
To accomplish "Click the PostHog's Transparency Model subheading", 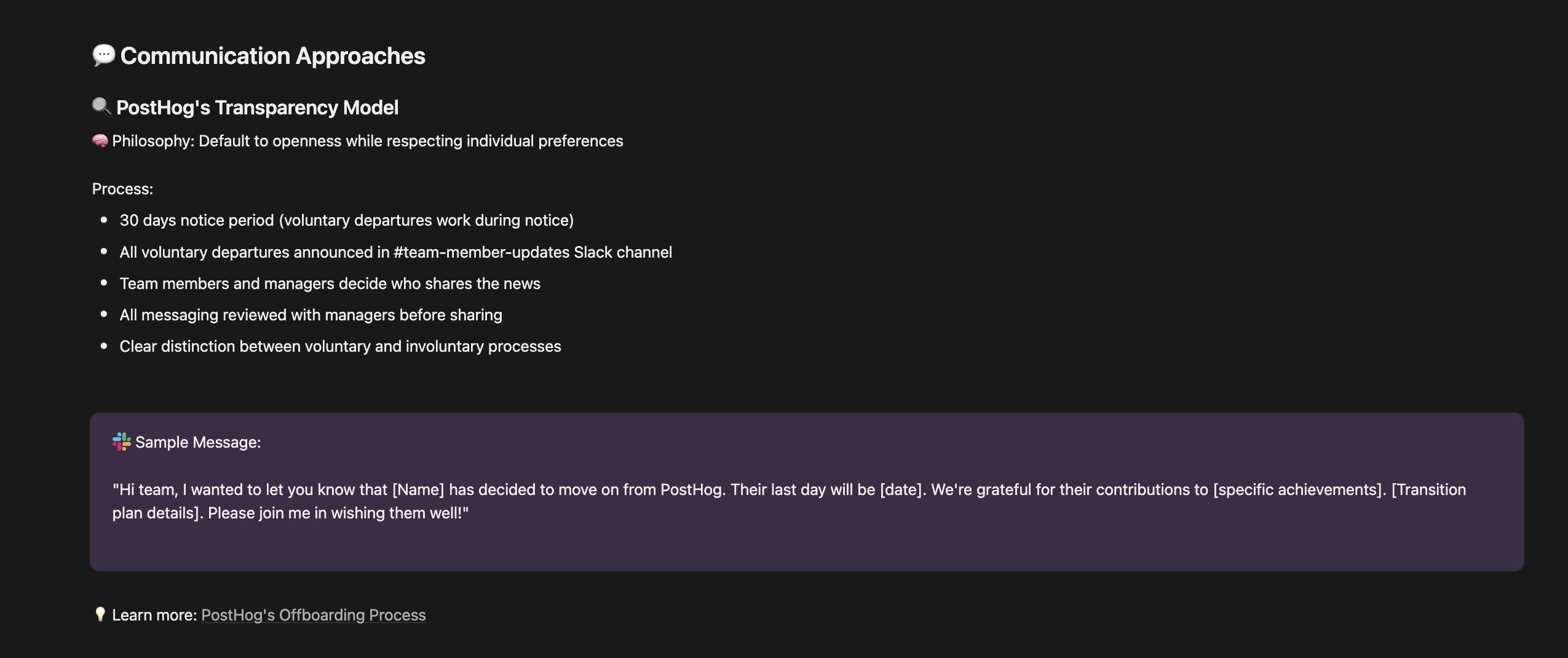I will (257, 108).
